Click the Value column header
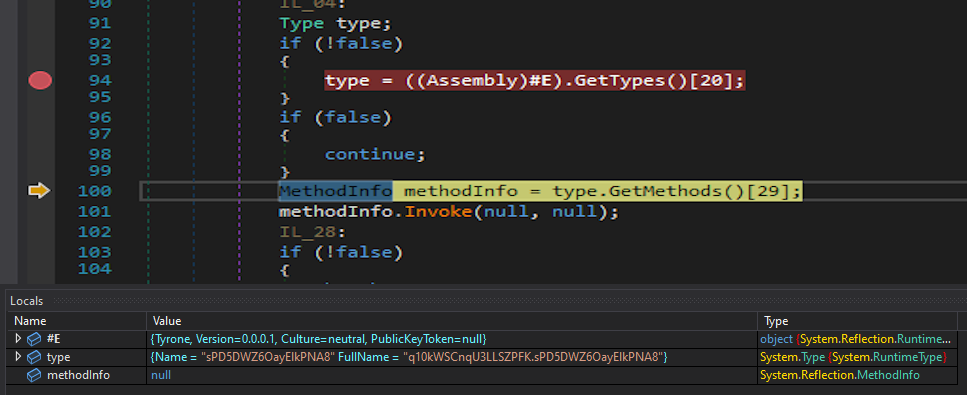Screen dimensions: 967x395 167,321
